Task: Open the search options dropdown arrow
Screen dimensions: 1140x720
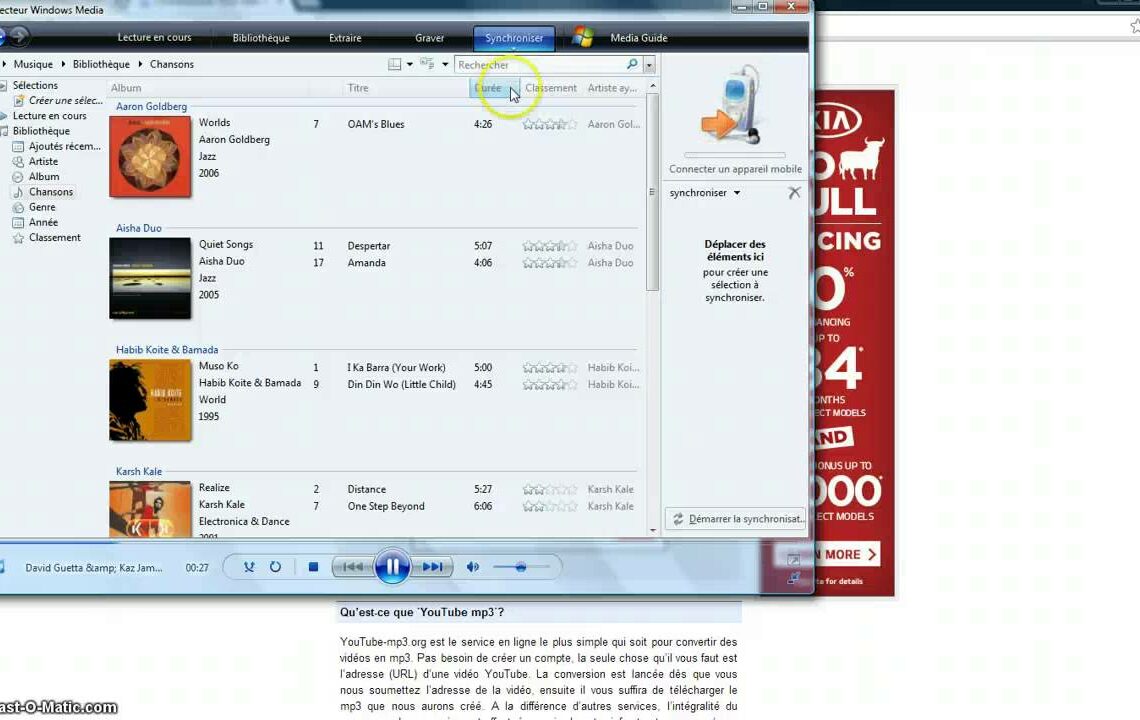Action: pos(649,65)
